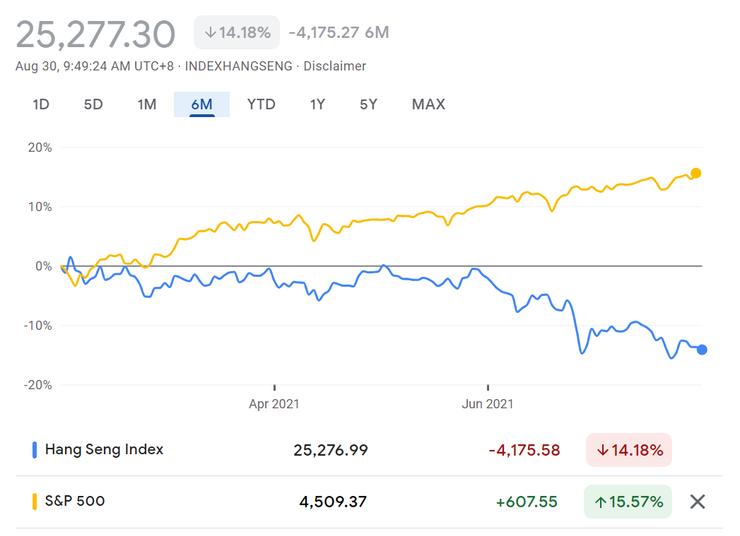Click the down arrow 14.18% badge at top
Screen dimensions: 740x536
click(x=237, y=32)
